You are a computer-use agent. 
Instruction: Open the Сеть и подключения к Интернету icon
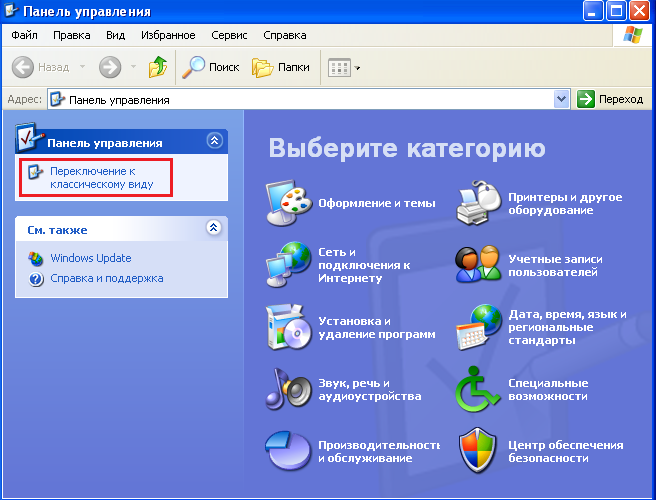(x=288, y=264)
